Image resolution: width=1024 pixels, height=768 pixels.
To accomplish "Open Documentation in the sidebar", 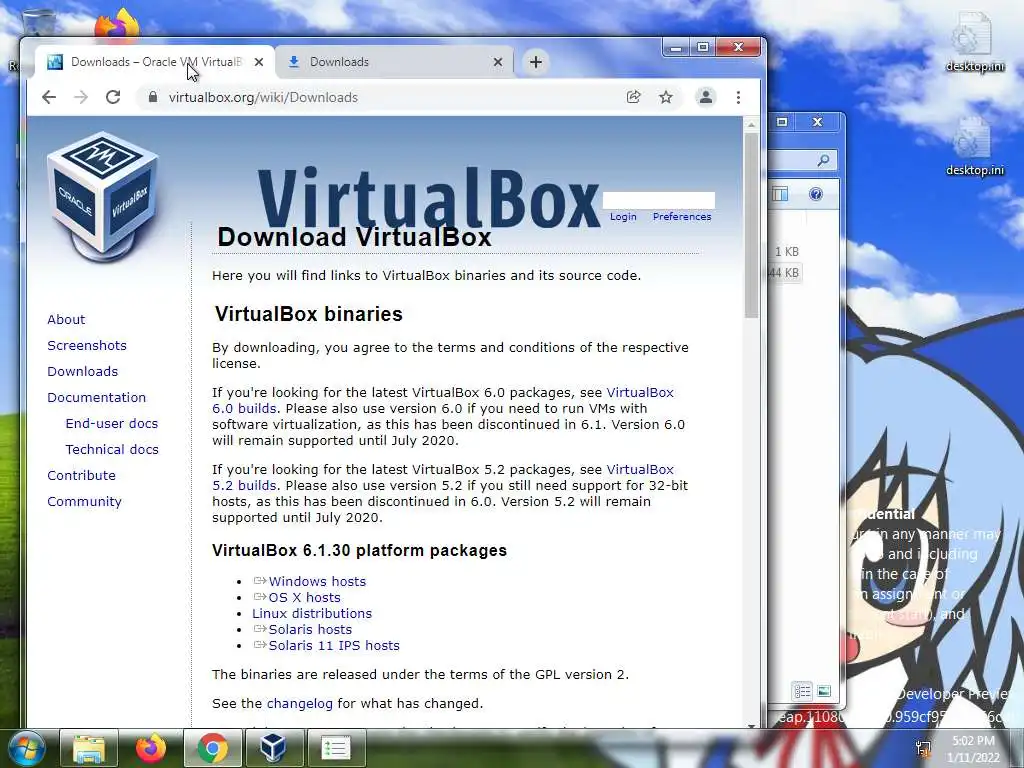I will (97, 398).
